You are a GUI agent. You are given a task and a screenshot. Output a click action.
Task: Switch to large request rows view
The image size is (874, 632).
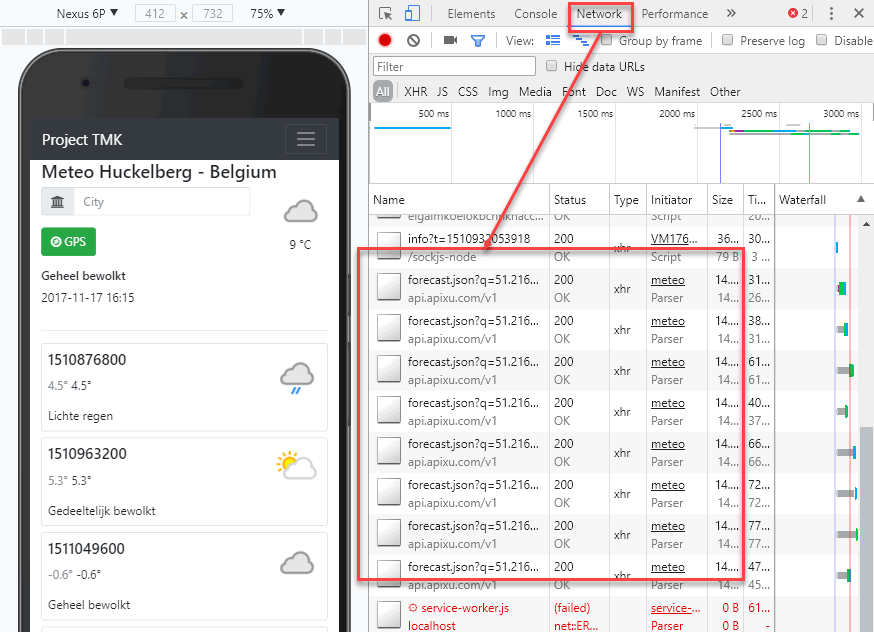pos(553,41)
